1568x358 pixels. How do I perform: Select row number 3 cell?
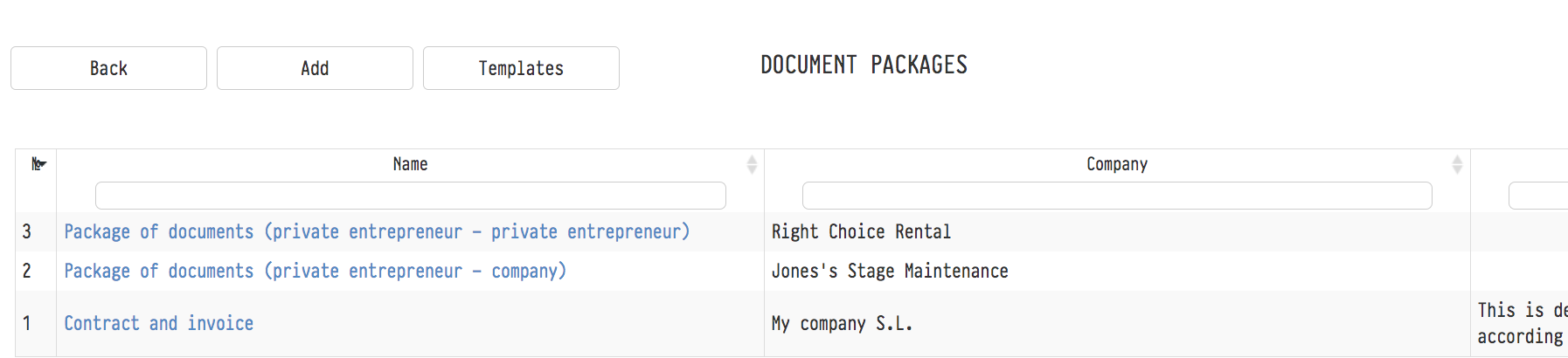(27, 232)
